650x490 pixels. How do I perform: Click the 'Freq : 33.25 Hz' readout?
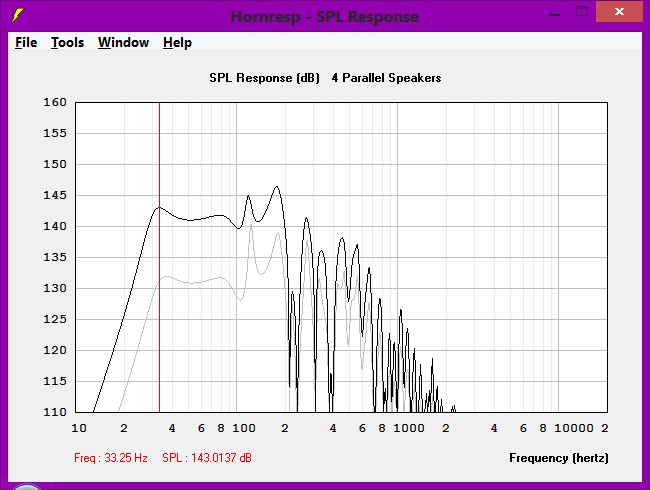point(111,458)
